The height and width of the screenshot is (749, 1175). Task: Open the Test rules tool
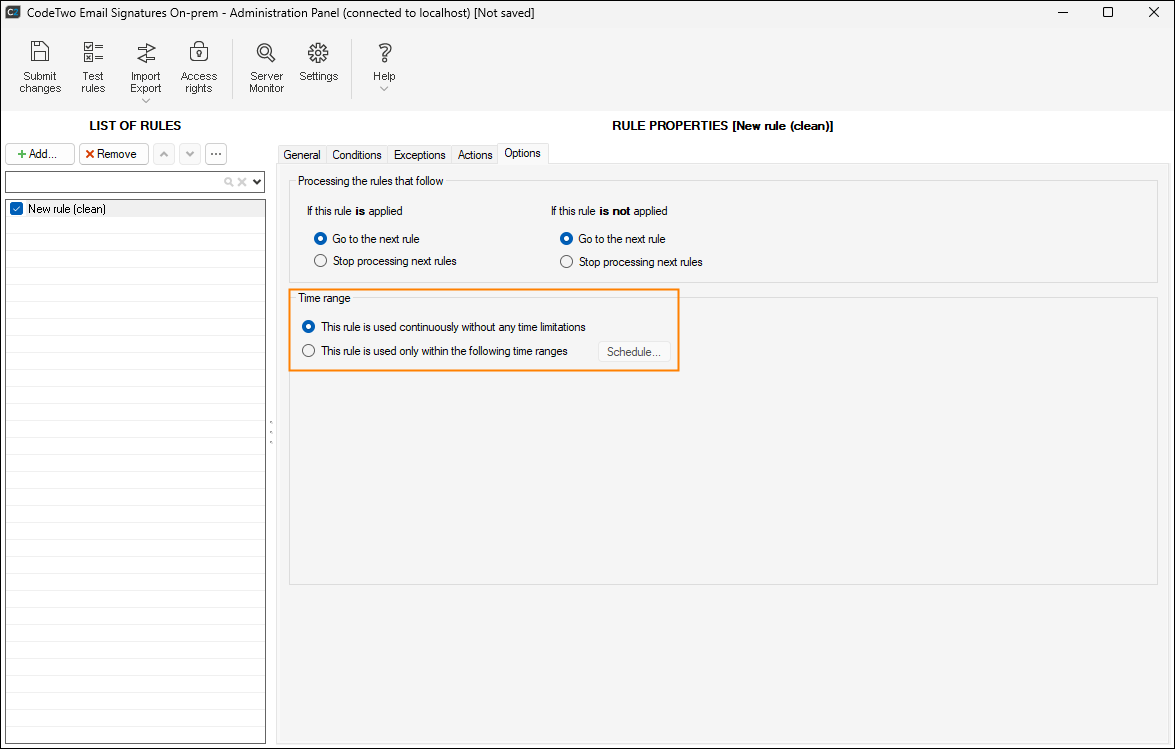(x=93, y=53)
